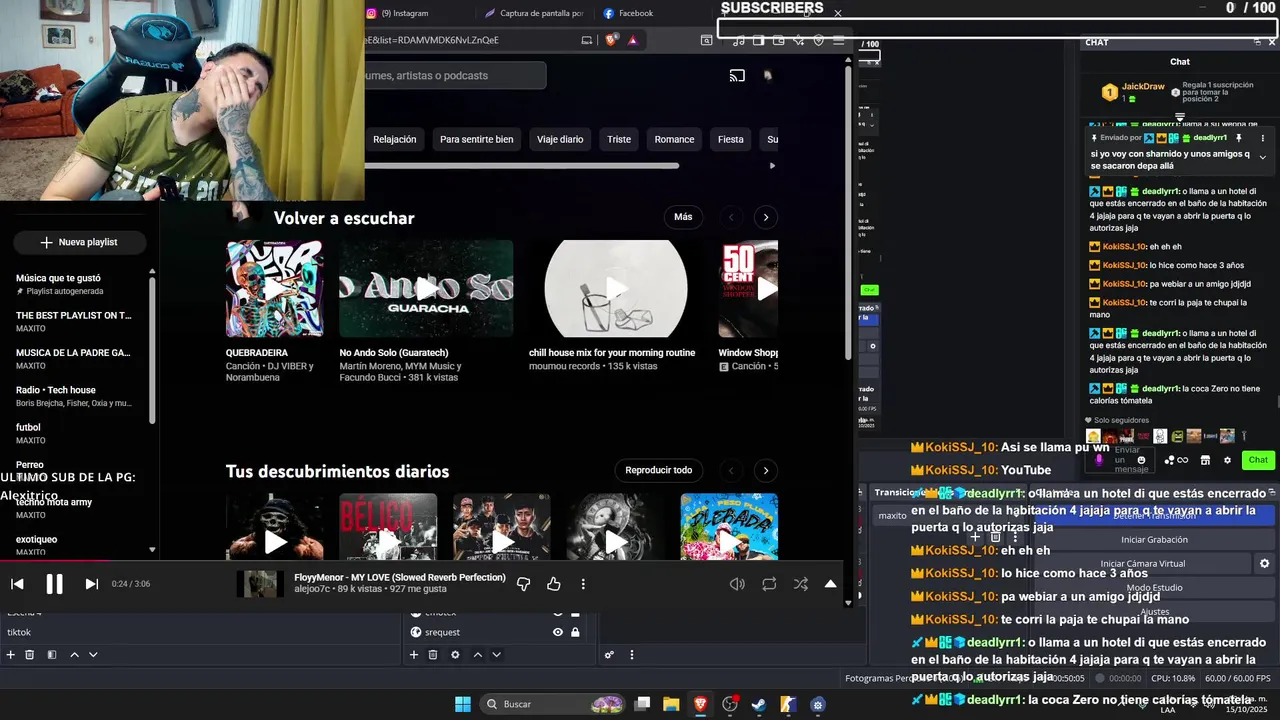Image resolution: width=1280 pixels, height=720 pixels.
Task: Expand the player page with the up arrow
Action: 830,584
